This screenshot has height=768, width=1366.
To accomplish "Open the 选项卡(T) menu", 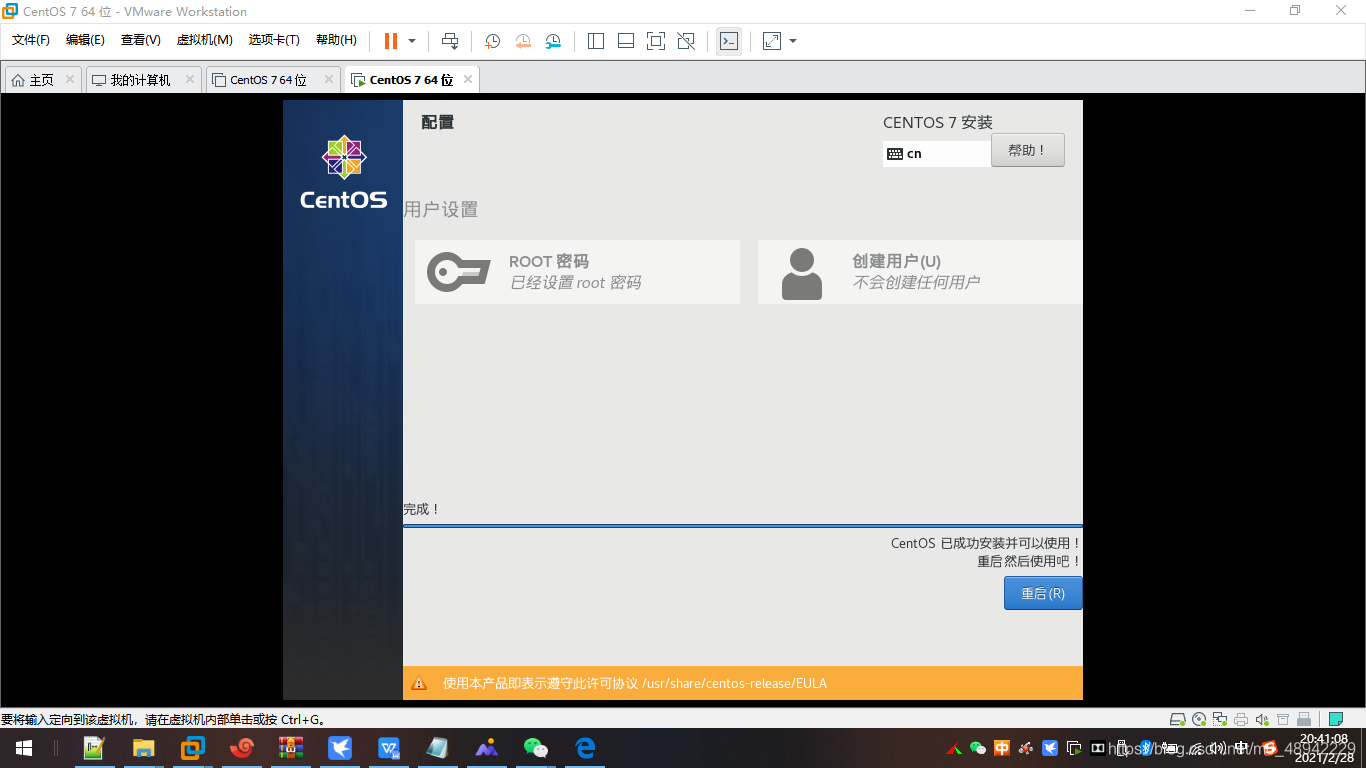I will pos(274,40).
